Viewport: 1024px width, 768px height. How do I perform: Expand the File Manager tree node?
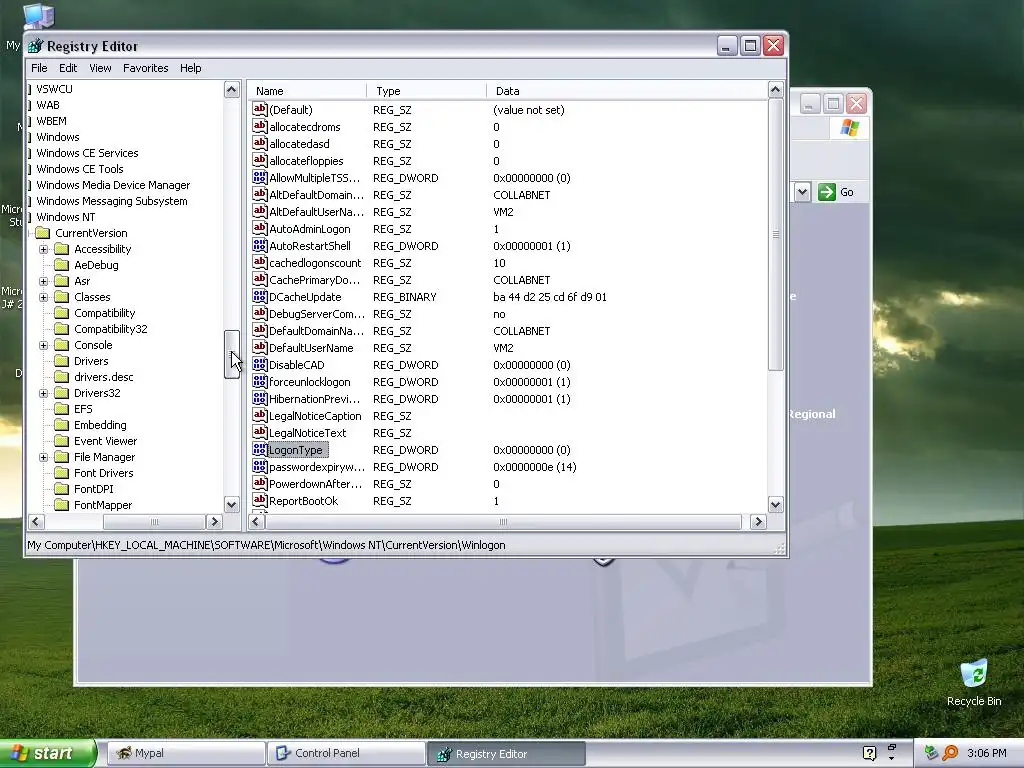(x=43, y=457)
